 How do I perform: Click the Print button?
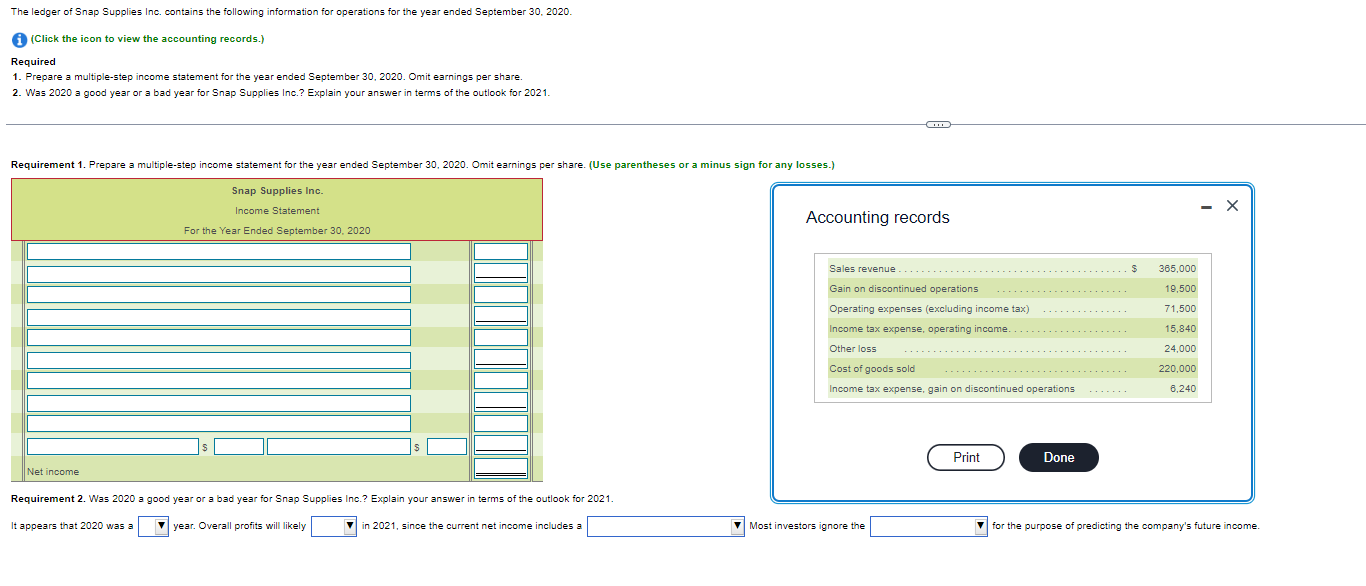[x=966, y=457]
